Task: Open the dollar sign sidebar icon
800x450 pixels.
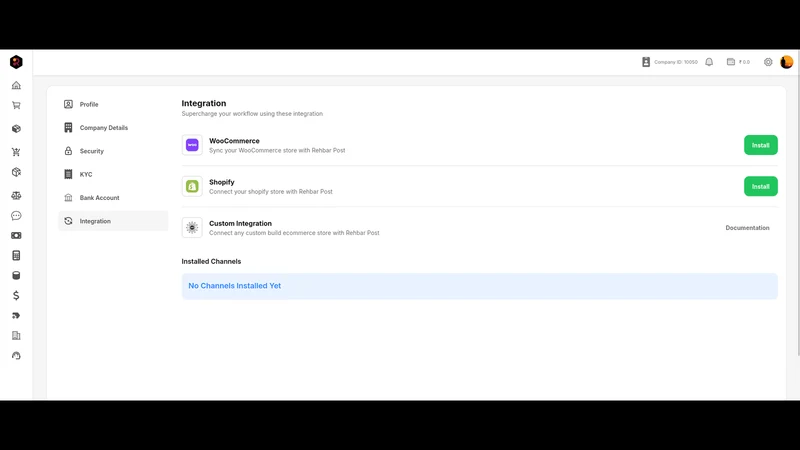Action: click(x=16, y=295)
